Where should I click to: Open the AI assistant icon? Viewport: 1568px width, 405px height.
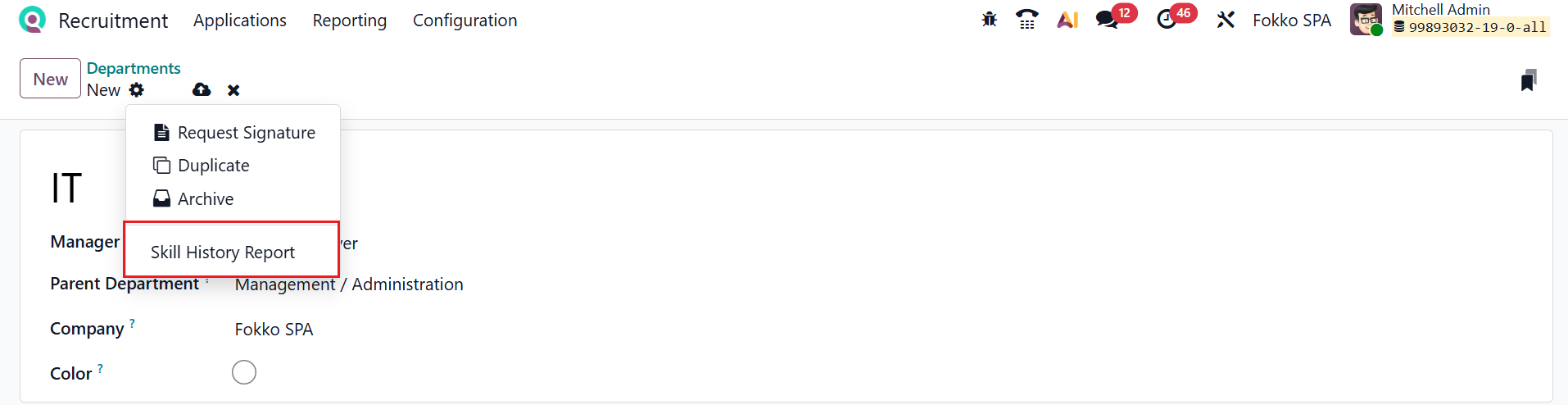click(x=1067, y=20)
